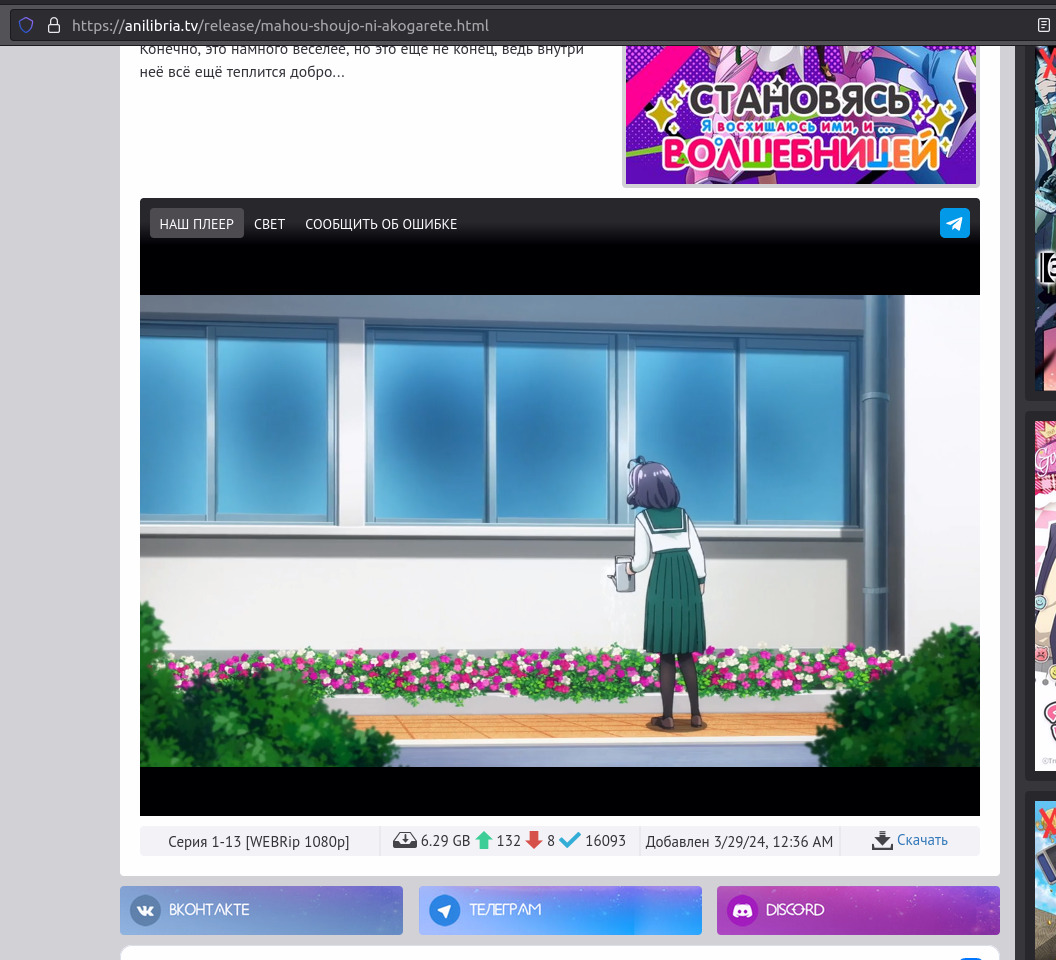The height and width of the screenshot is (960, 1056).
Task: Download torrent via the Скачать link
Action: click(922, 841)
